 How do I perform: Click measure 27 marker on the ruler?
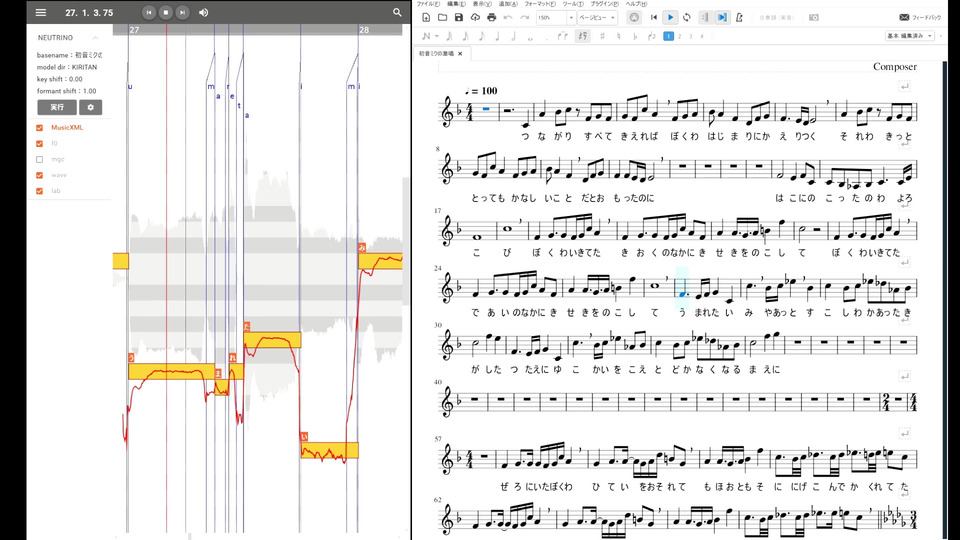134,29
